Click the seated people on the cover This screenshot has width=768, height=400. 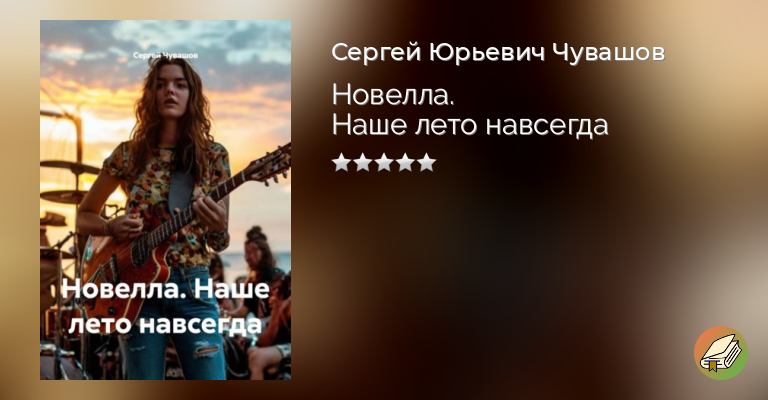click(x=264, y=304)
